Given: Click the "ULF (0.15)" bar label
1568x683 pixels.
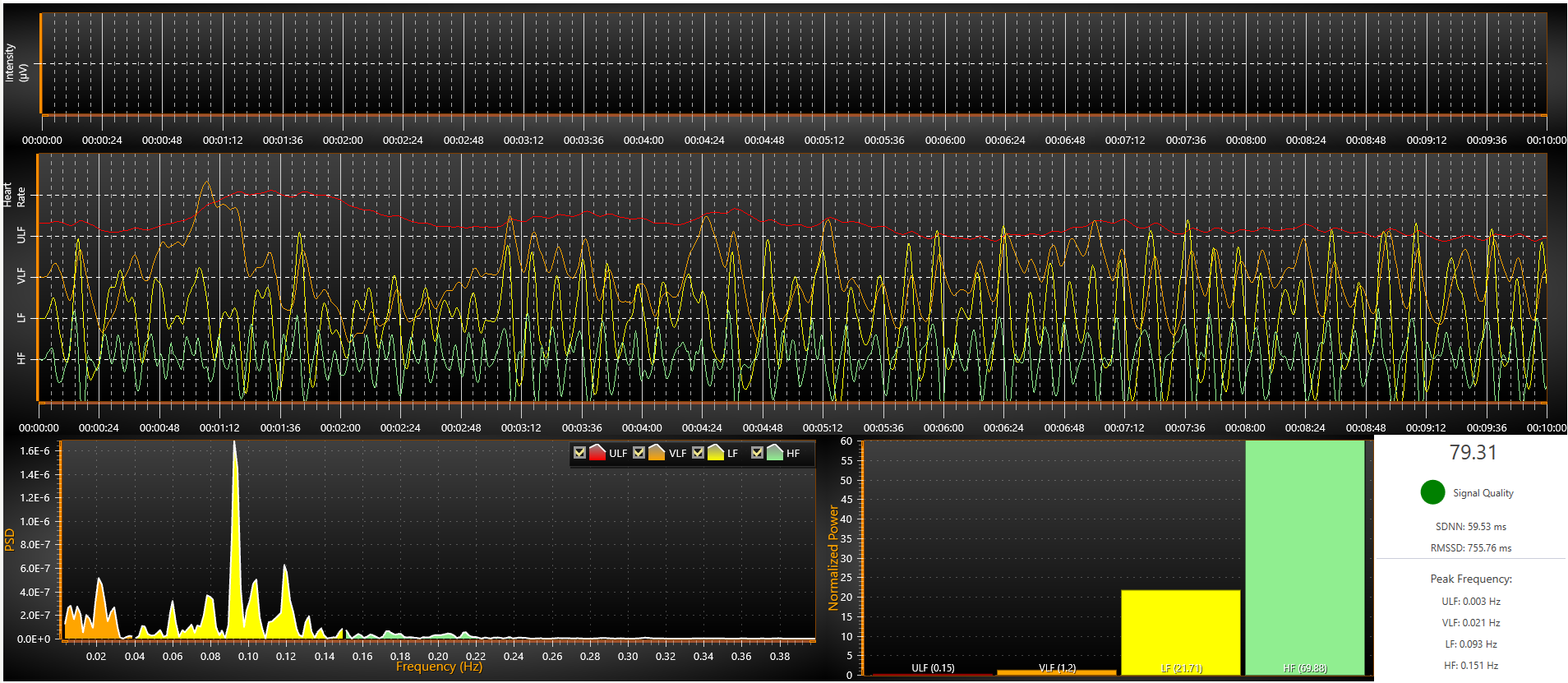Looking at the screenshot, I should (933, 668).
